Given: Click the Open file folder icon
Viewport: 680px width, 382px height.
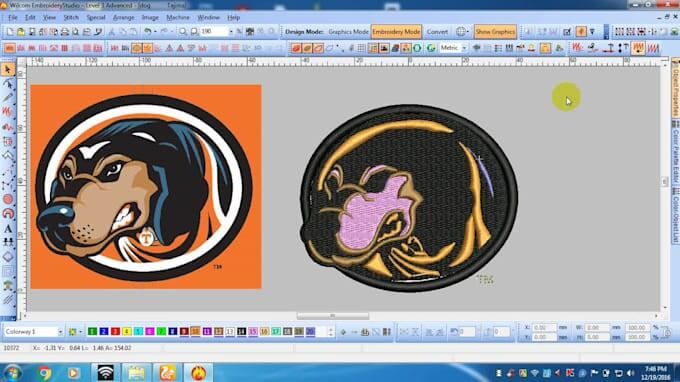Looking at the screenshot, I should [x=21, y=32].
